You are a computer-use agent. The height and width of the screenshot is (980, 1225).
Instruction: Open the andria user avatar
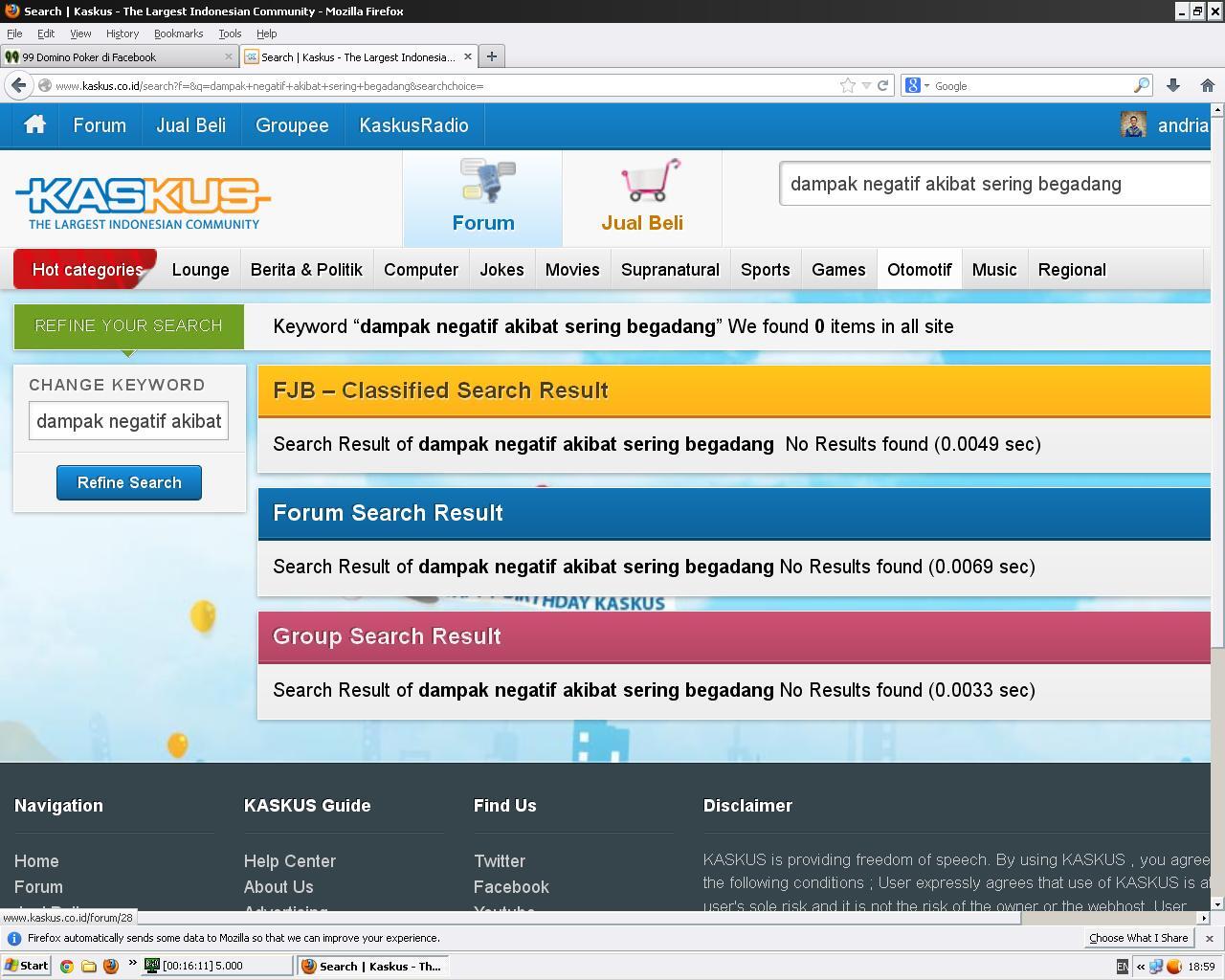[1133, 125]
